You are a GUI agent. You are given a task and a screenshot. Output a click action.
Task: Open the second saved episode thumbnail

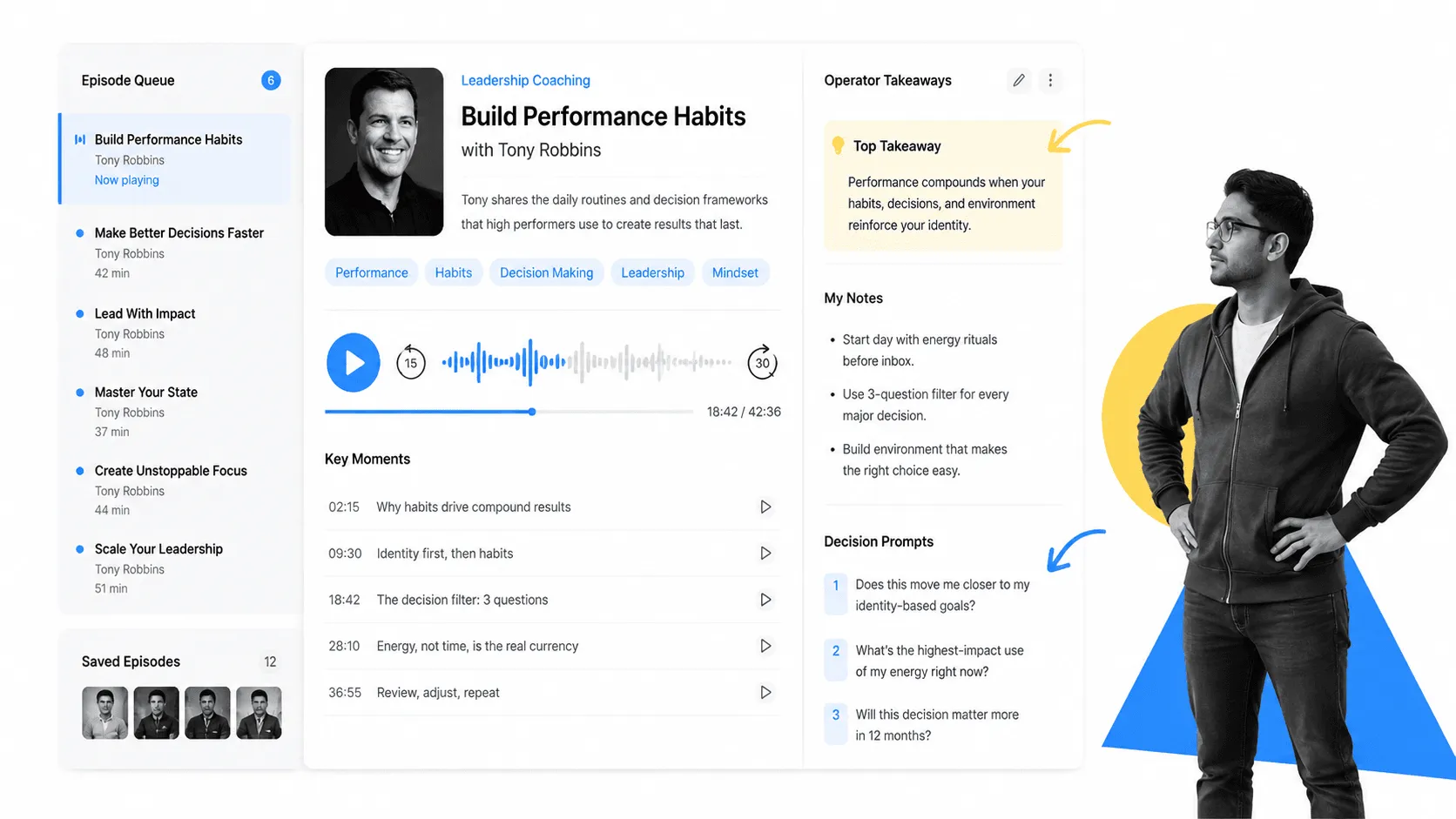click(157, 713)
